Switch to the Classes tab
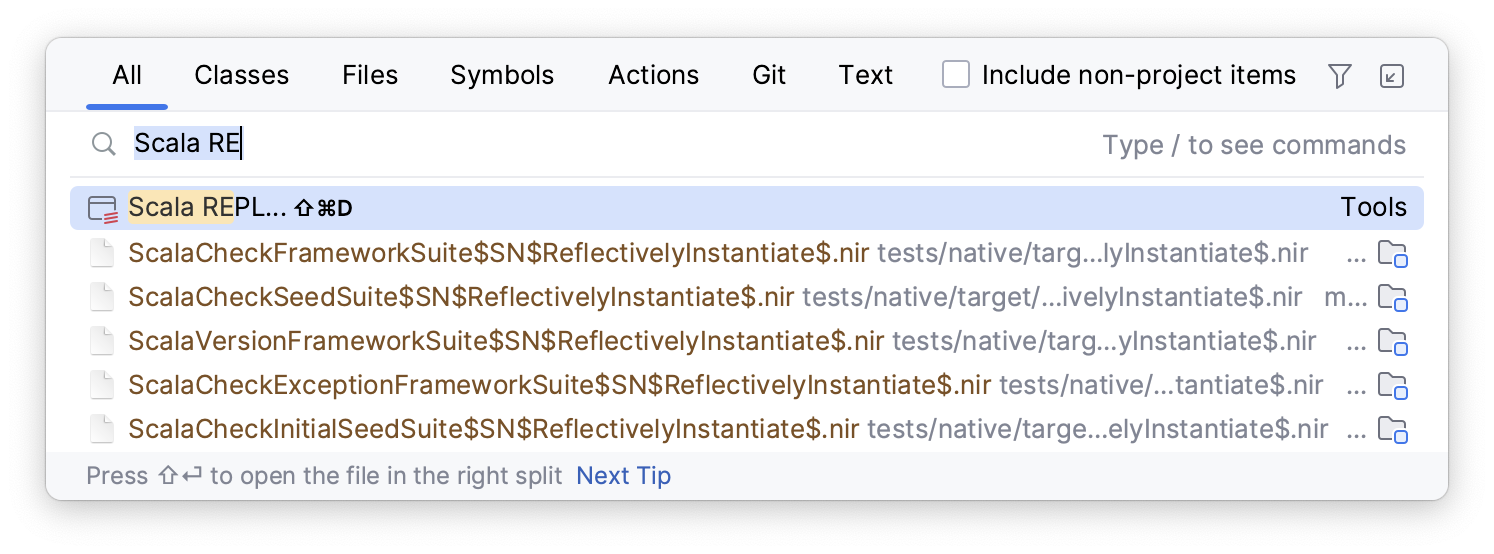Image resolution: width=1494 pixels, height=554 pixels. pos(241,75)
